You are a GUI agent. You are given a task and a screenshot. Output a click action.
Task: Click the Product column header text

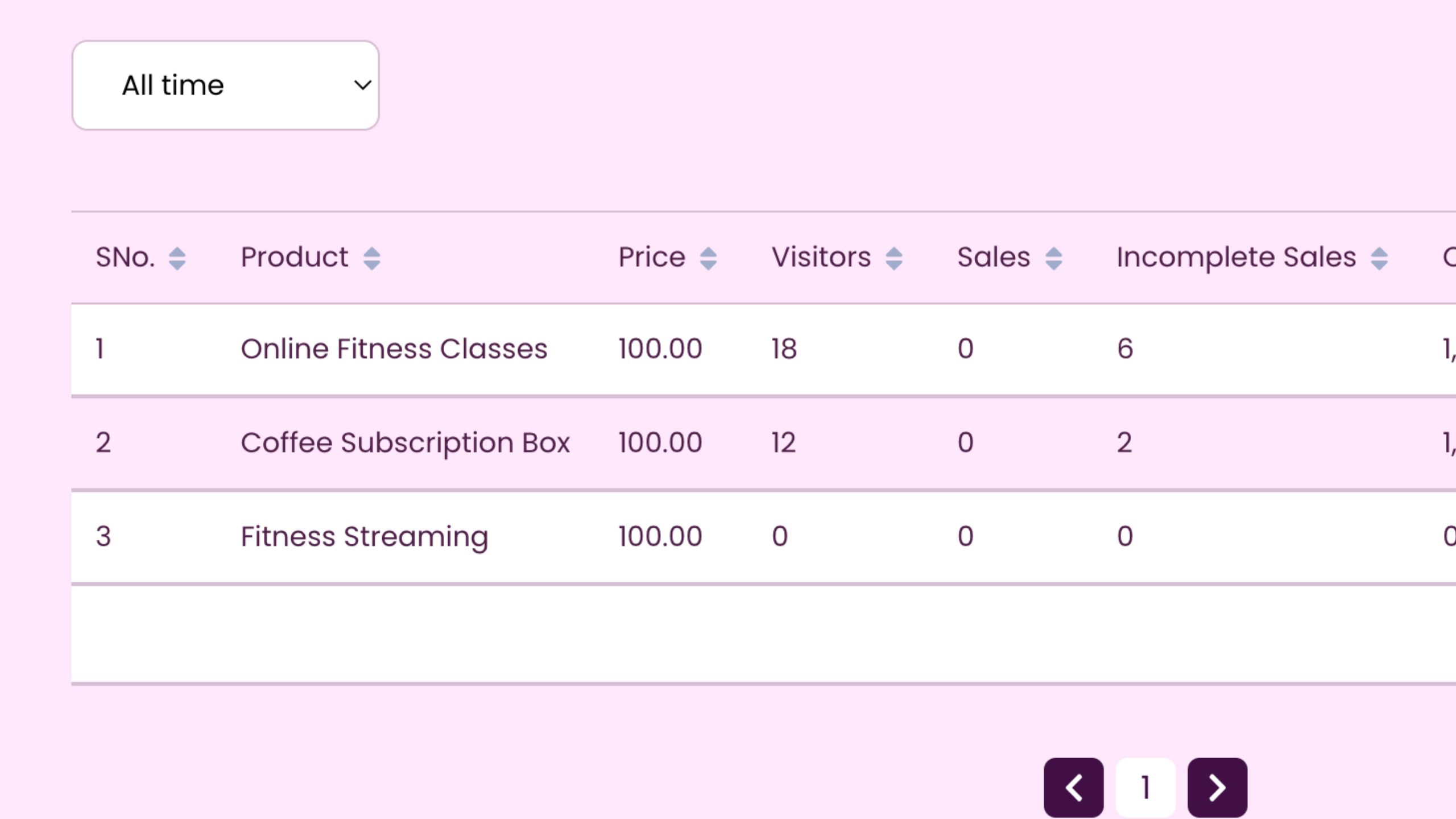point(294,257)
